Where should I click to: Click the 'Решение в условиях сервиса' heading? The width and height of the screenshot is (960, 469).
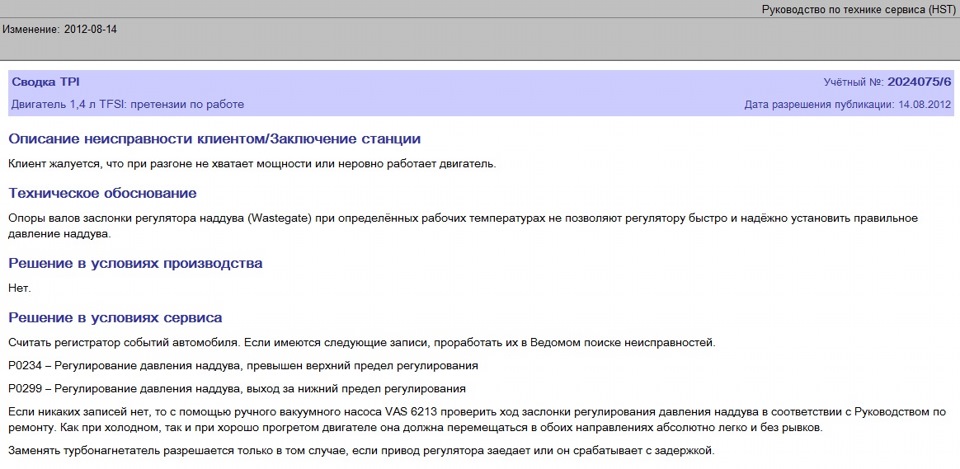point(115,318)
